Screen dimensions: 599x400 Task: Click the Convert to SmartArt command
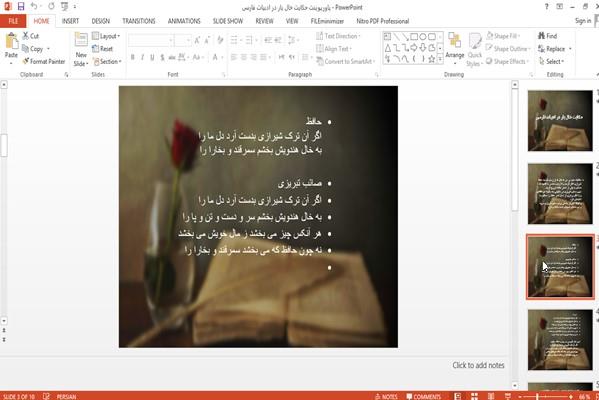(x=345, y=62)
